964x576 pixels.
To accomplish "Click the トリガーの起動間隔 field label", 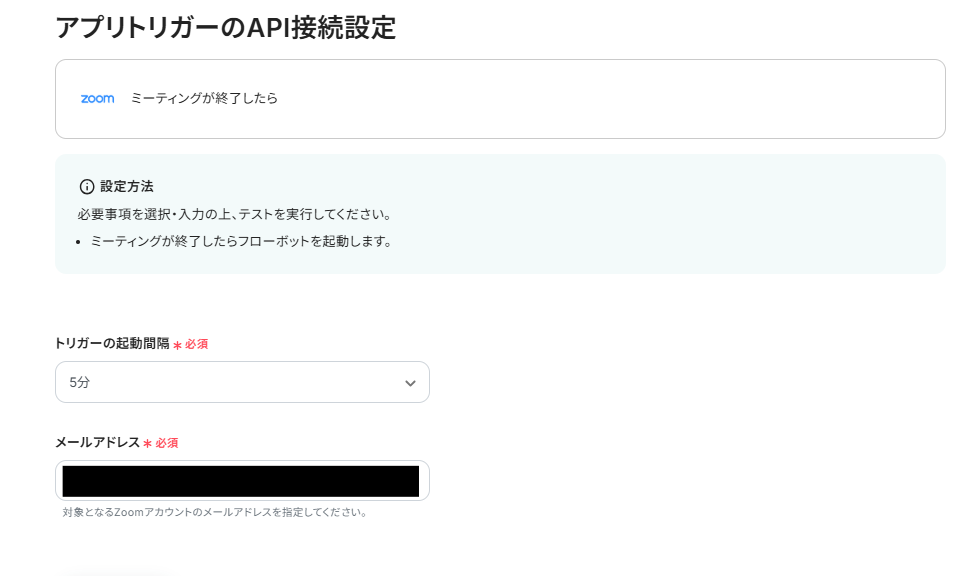I will click(x=111, y=344).
